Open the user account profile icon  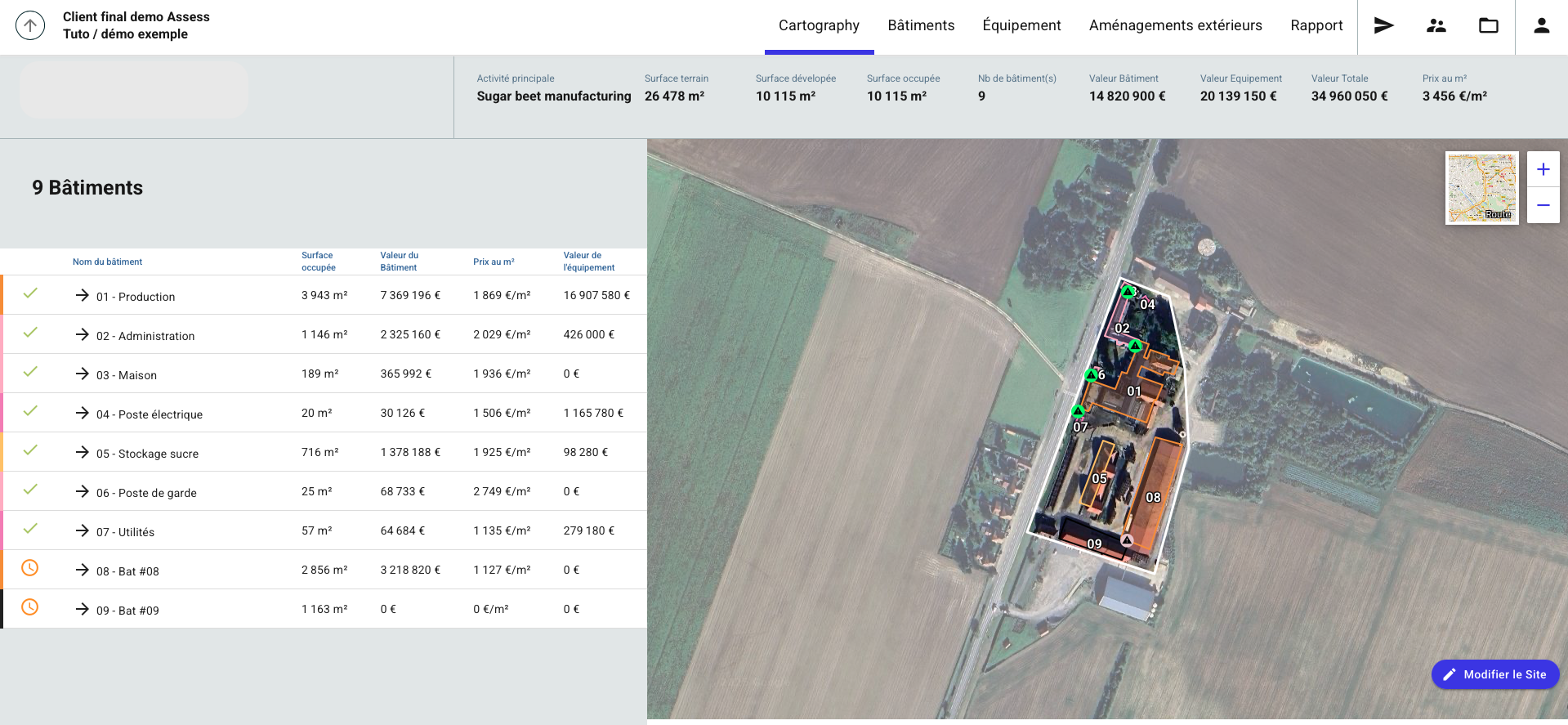pos(1541,25)
